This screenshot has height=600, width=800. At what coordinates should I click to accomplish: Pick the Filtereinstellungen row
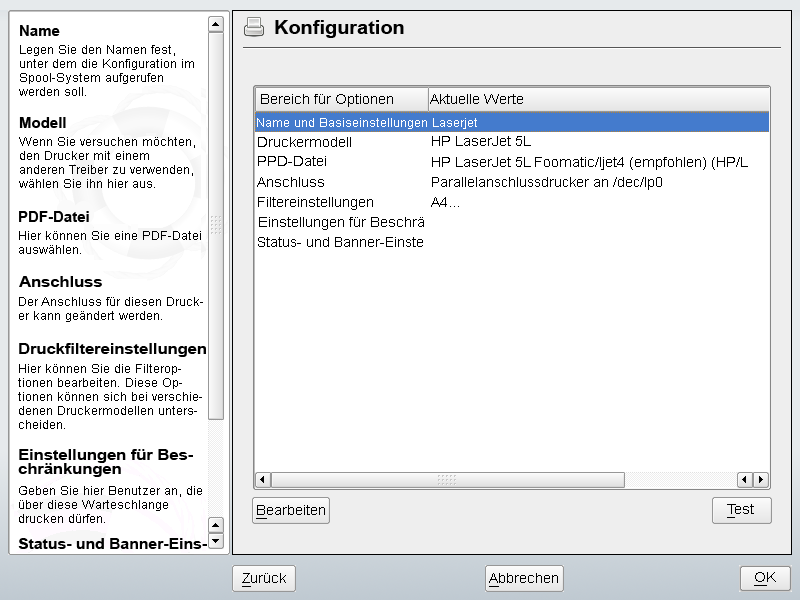(x=315, y=202)
